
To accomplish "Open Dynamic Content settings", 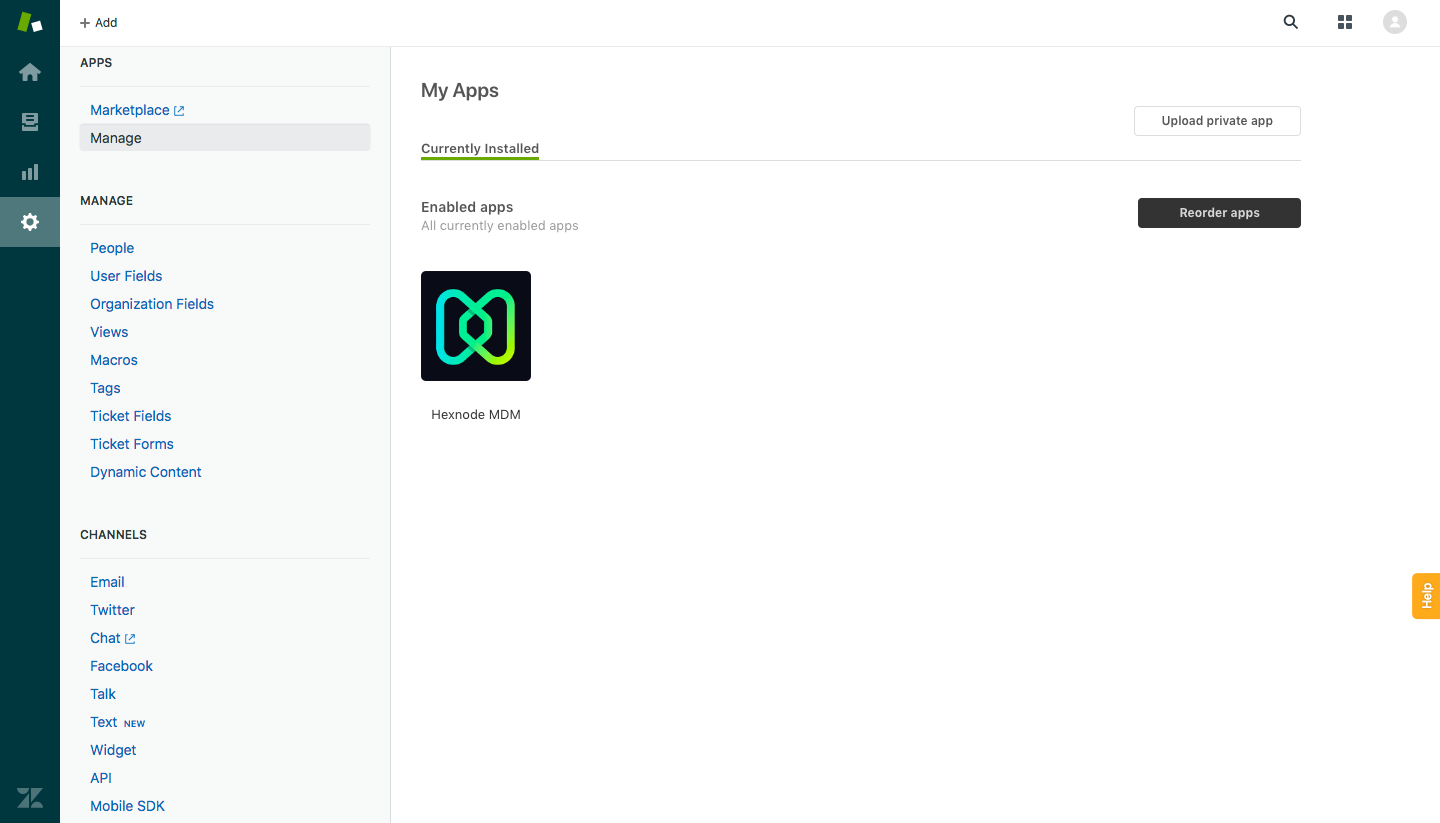I will [x=146, y=472].
